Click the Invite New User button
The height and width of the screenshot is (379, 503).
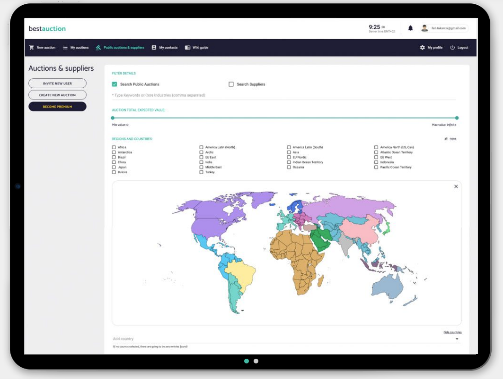click(57, 83)
